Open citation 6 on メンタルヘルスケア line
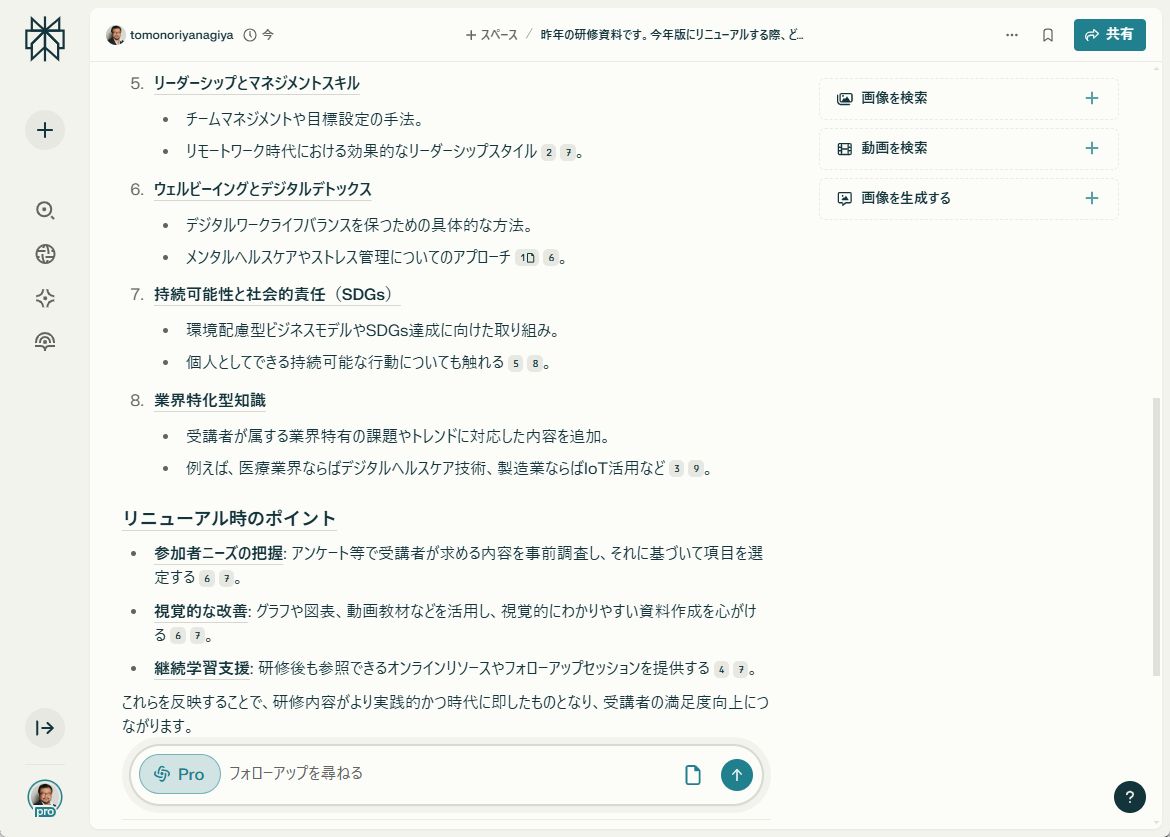1170x837 pixels. coord(551,258)
